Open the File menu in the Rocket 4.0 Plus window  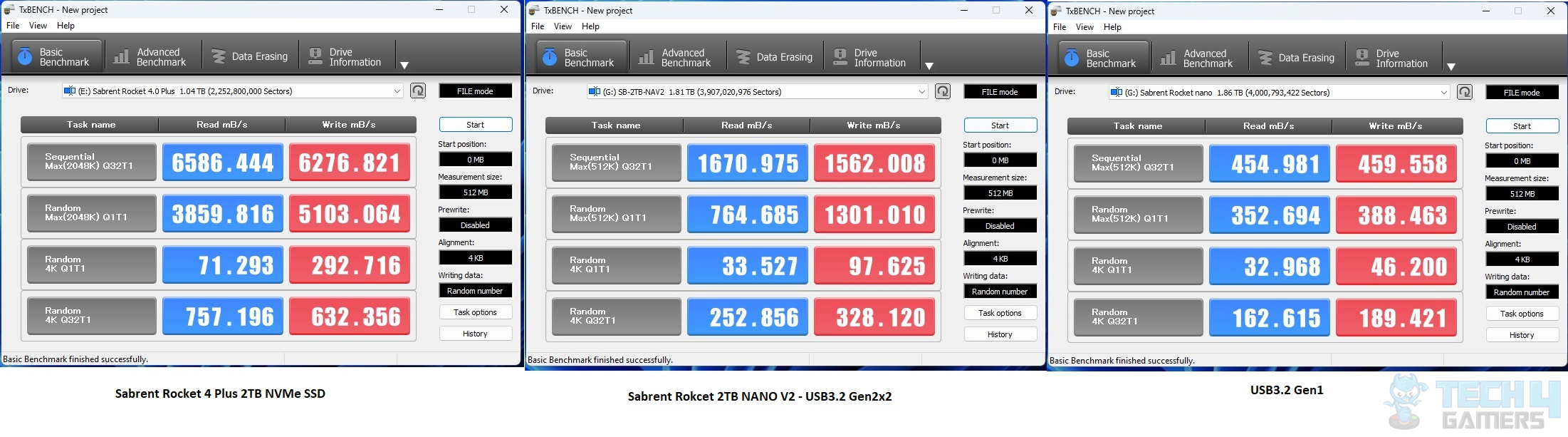[x=13, y=26]
